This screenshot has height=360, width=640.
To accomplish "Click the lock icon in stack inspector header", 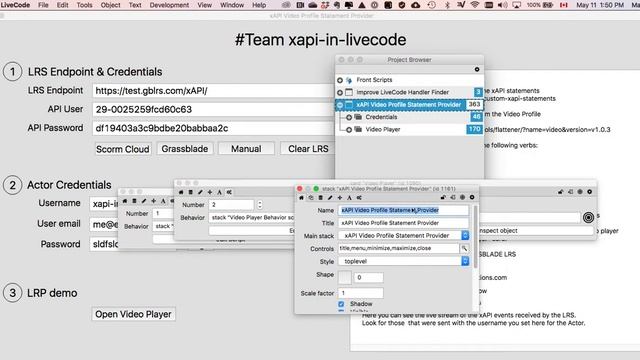I will [x=443, y=198].
